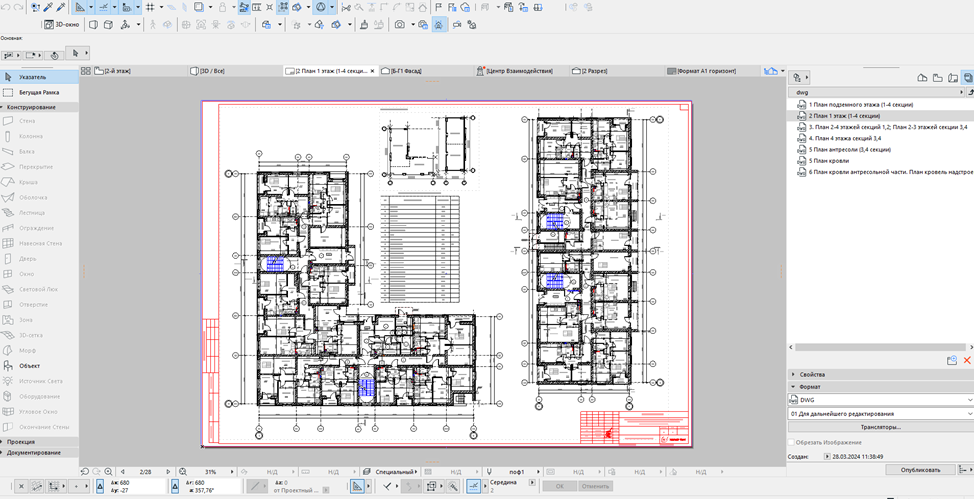Activate the Объект object tool
974x499 pixels.
point(39,366)
